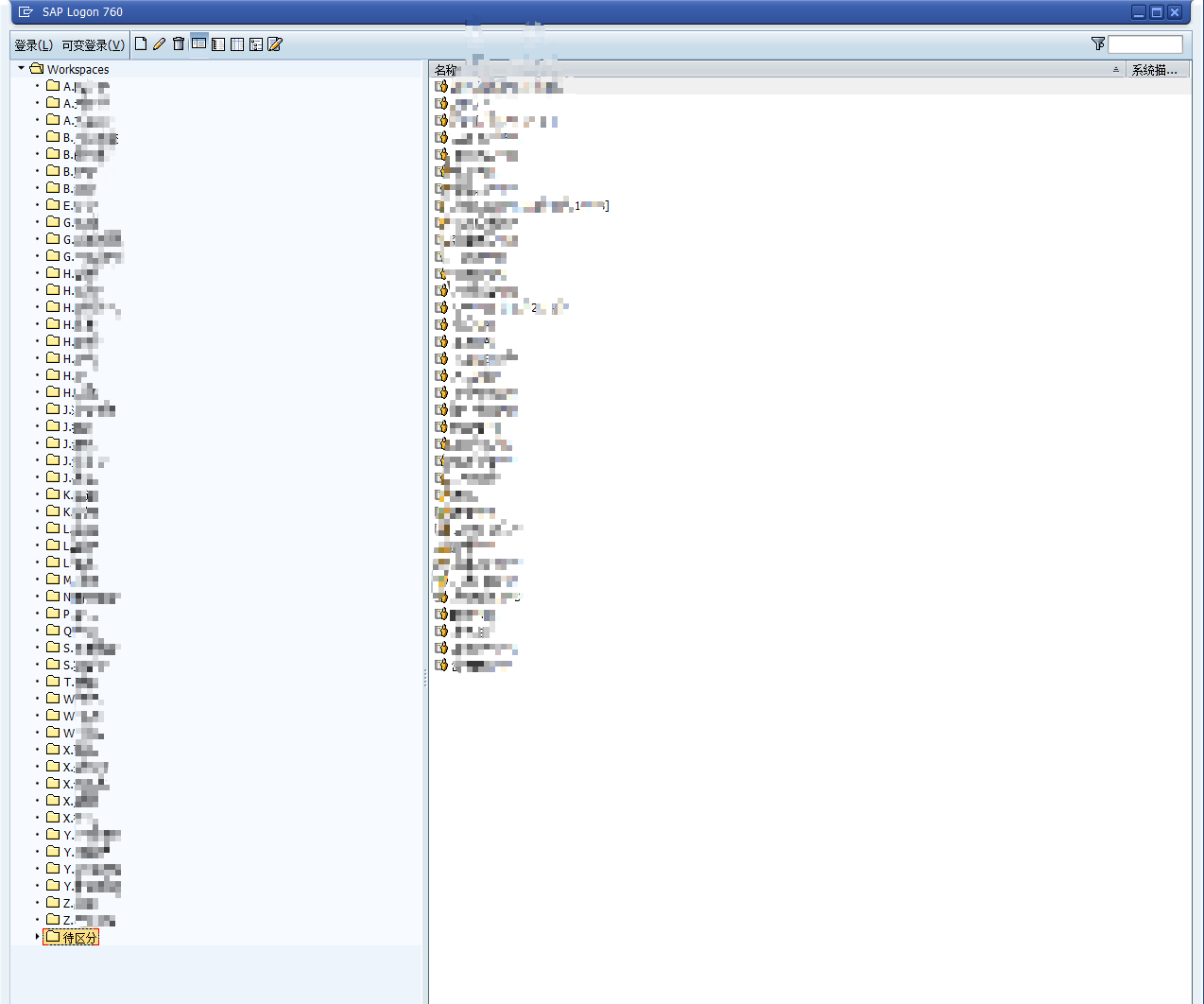
Task: Click the 可变登录(V) variable logon button
Action: (93, 44)
